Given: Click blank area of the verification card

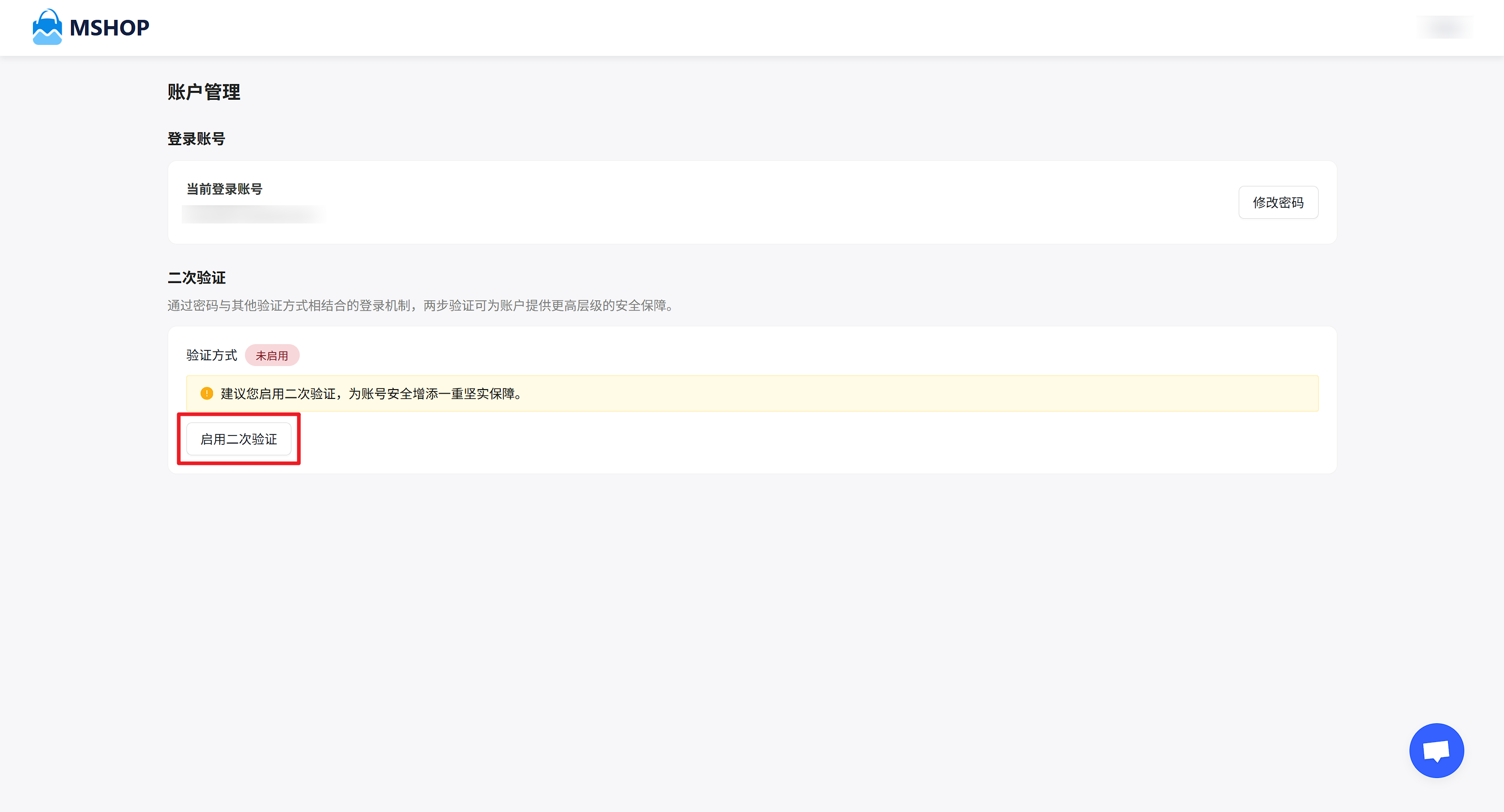Looking at the screenshot, I should click(x=759, y=441).
